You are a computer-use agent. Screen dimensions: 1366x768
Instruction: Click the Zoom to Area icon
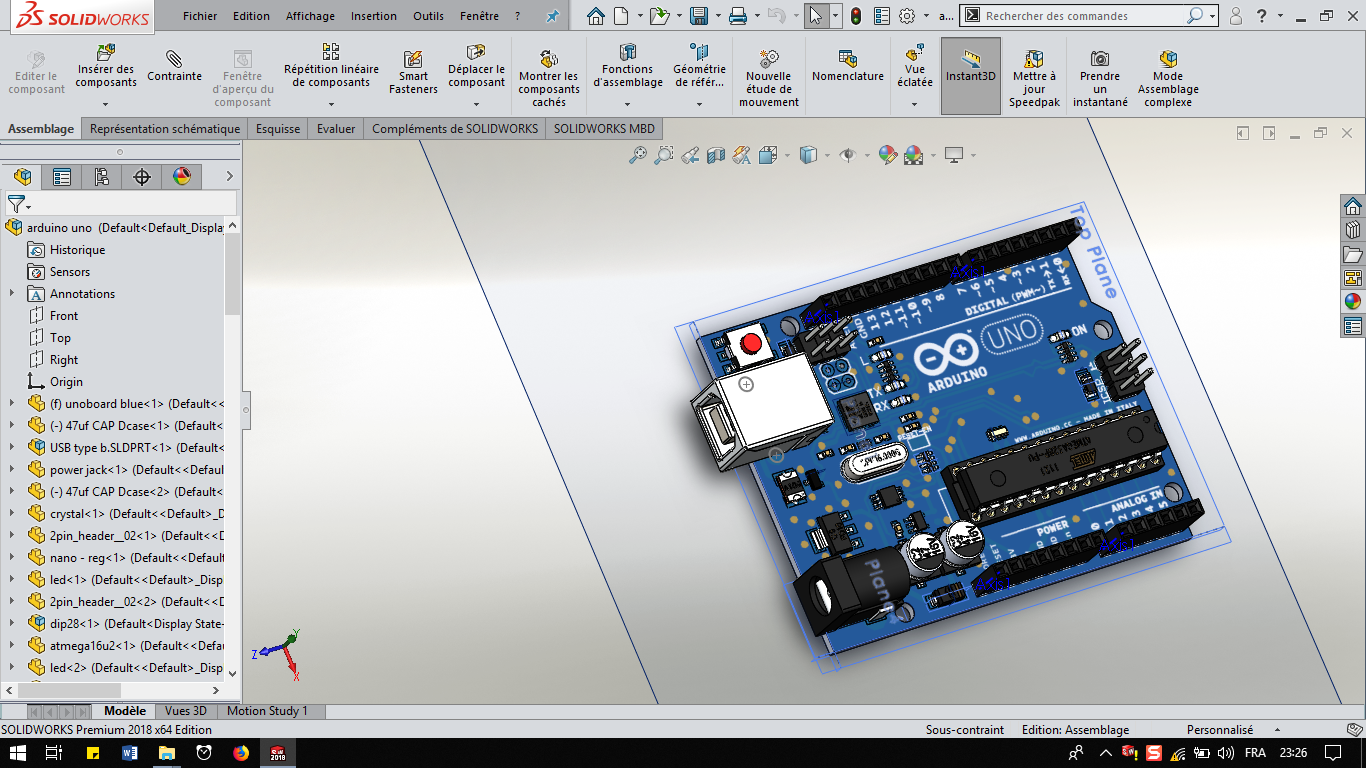[663, 155]
